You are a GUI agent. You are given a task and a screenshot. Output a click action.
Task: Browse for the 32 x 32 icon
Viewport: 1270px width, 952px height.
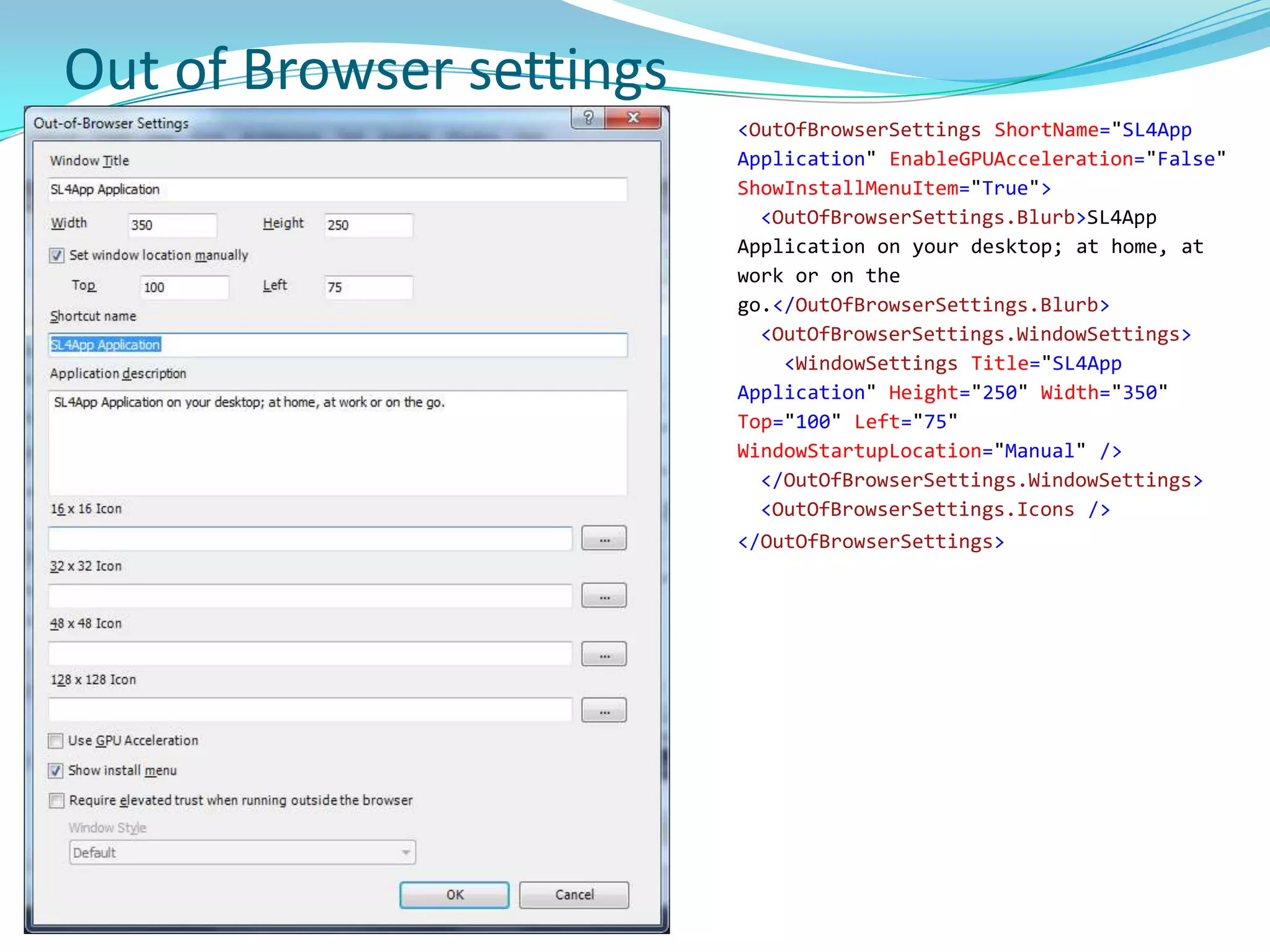tap(604, 596)
